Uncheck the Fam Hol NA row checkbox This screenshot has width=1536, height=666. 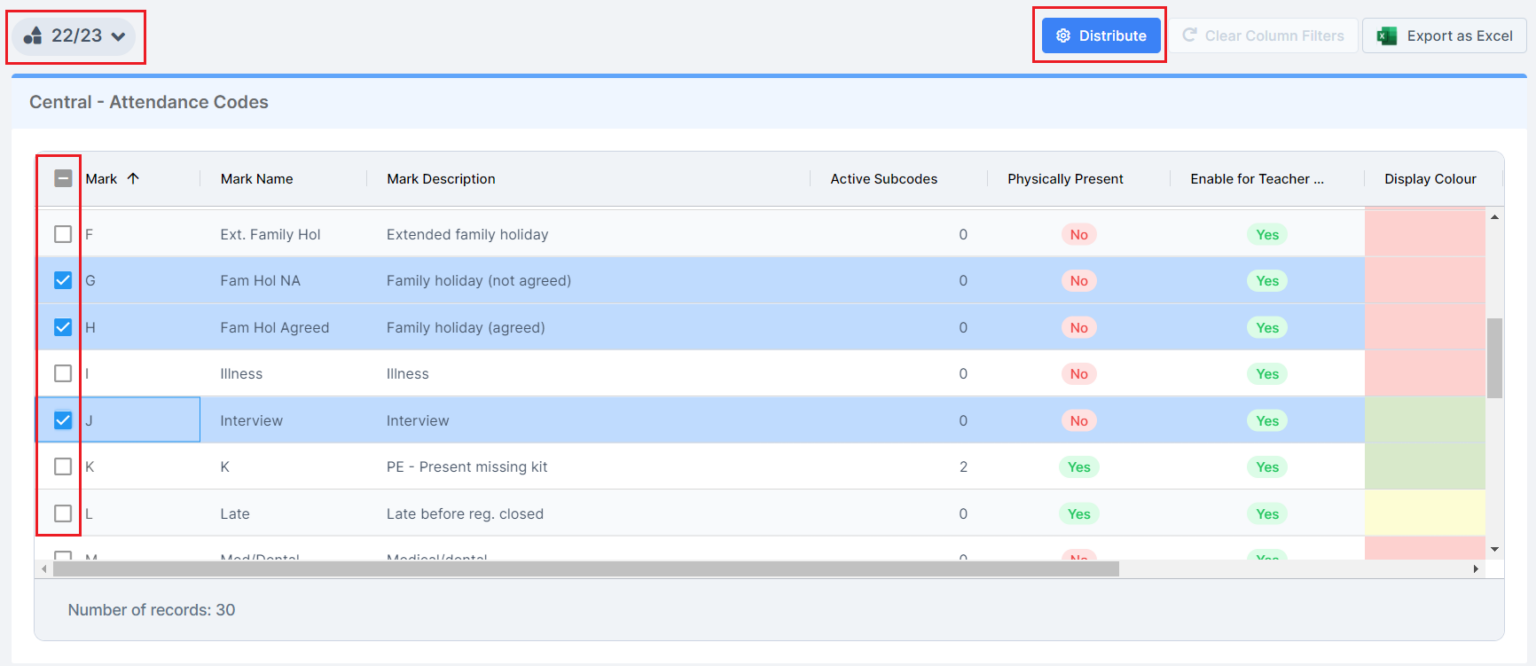click(62, 280)
